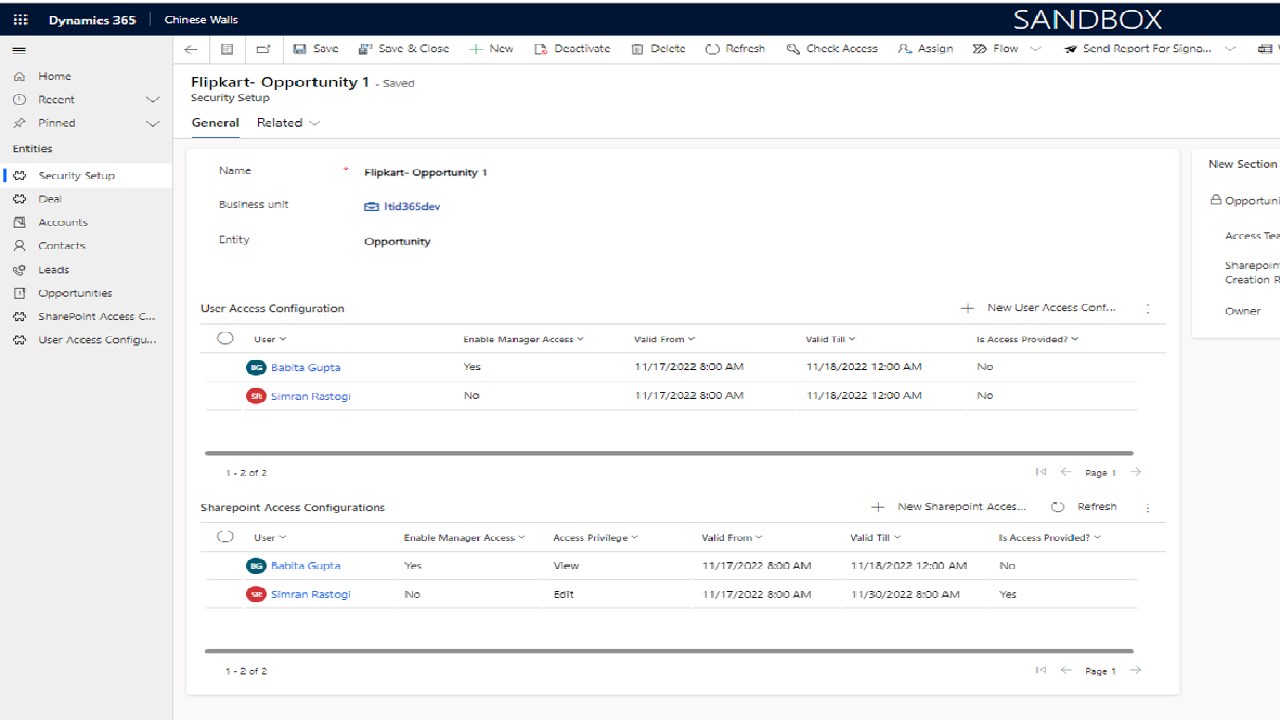Image resolution: width=1280 pixels, height=720 pixels.
Task: Go to next page in User Access grid
Action: pyautogui.click(x=1135, y=472)
